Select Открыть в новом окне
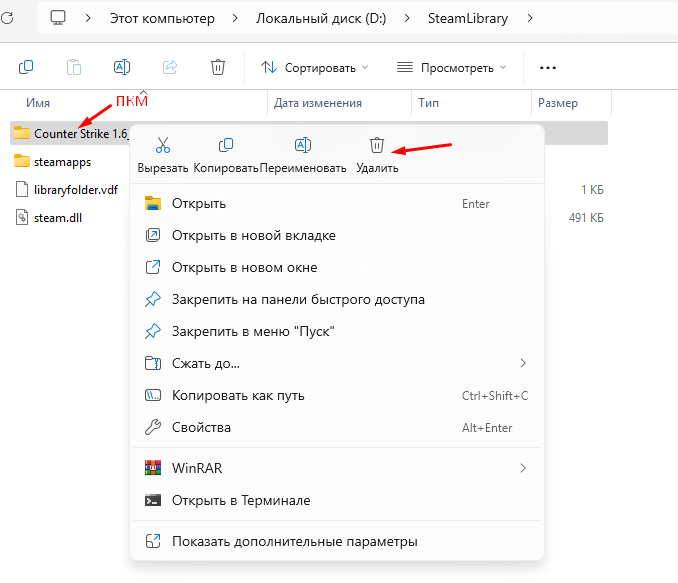Viewport: 678px width, 583px height. pyautogui.click(x=337, y=267)
